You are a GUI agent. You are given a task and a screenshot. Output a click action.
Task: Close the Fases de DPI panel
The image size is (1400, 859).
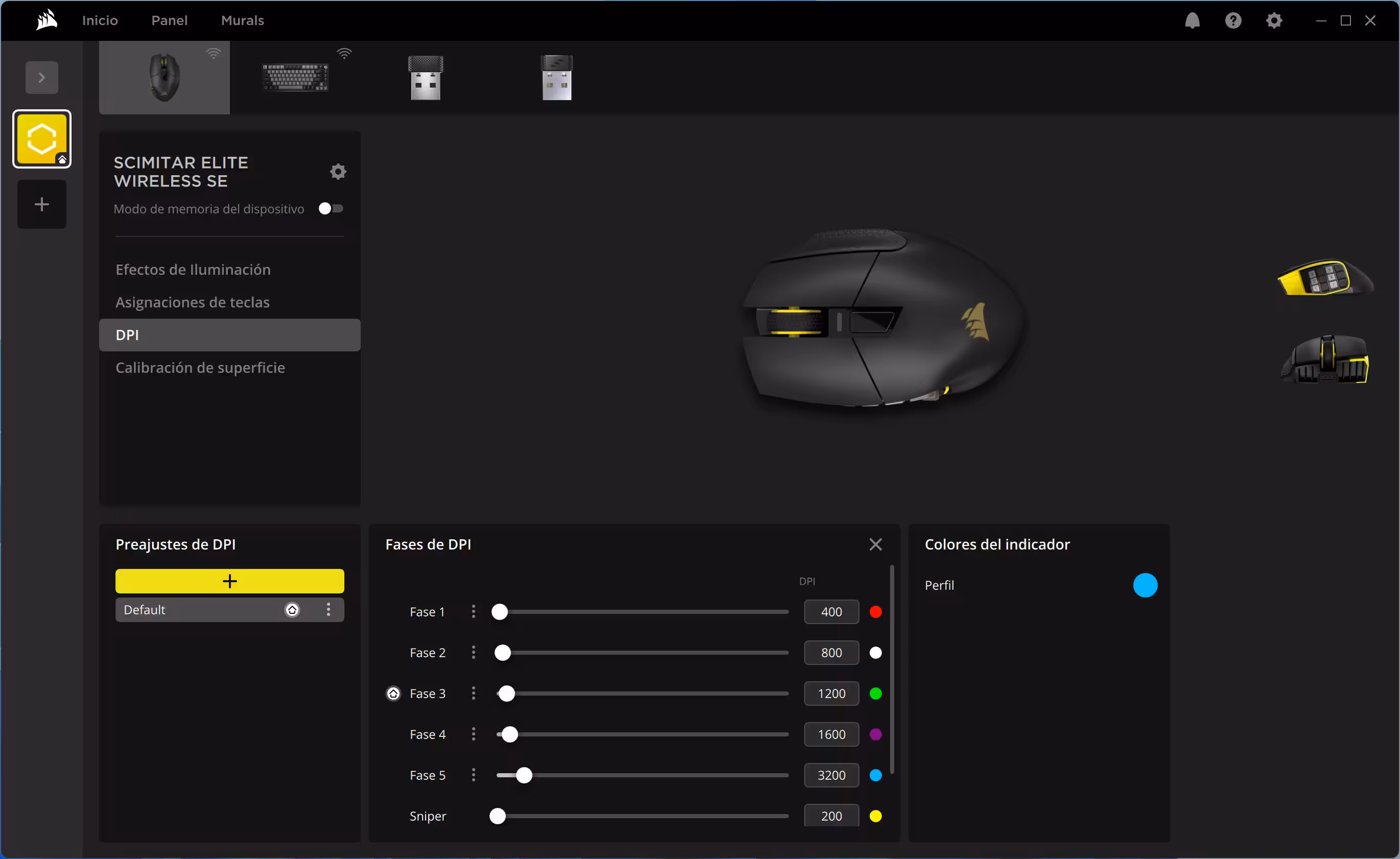point(875,544)
